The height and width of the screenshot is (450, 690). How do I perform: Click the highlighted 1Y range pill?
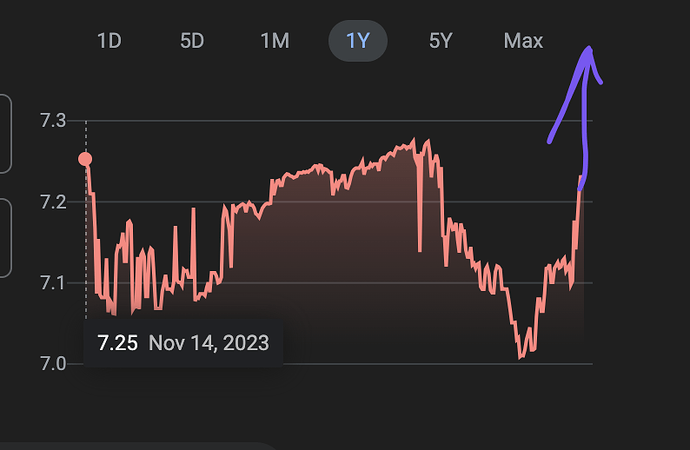(358, 41)
